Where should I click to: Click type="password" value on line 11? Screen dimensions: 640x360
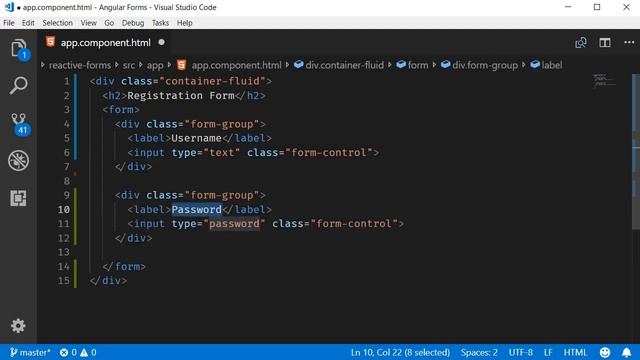point(234,224)
